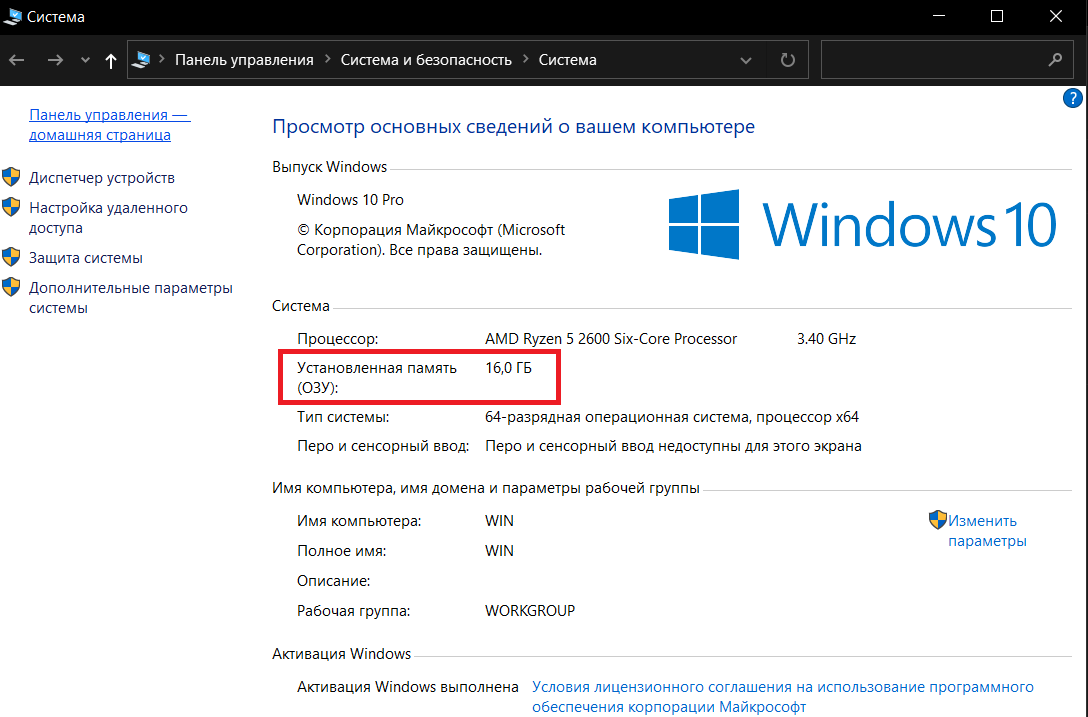Open Диспетчер устройств link

102,178
